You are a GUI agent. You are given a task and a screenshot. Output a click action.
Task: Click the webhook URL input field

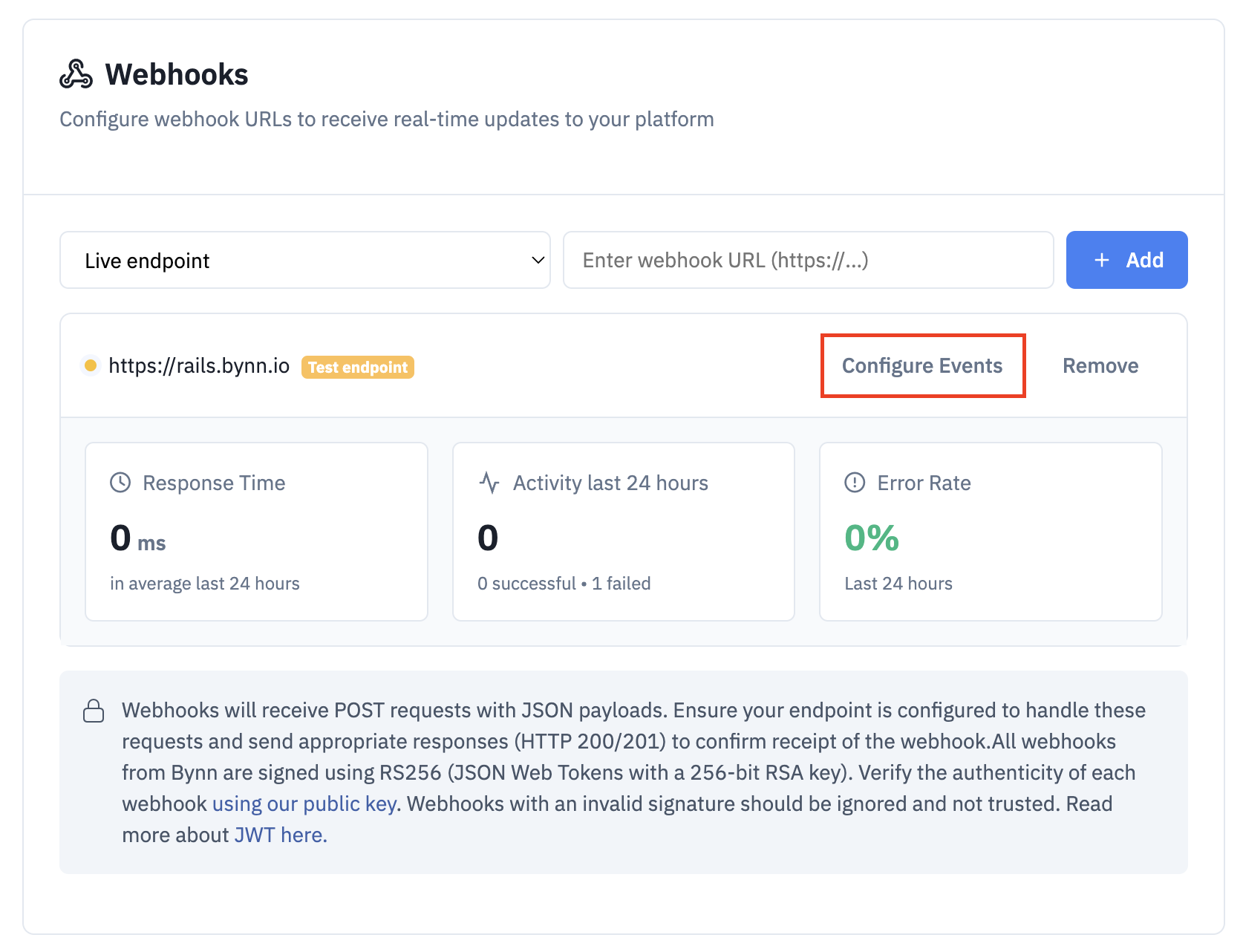(808, 260)
